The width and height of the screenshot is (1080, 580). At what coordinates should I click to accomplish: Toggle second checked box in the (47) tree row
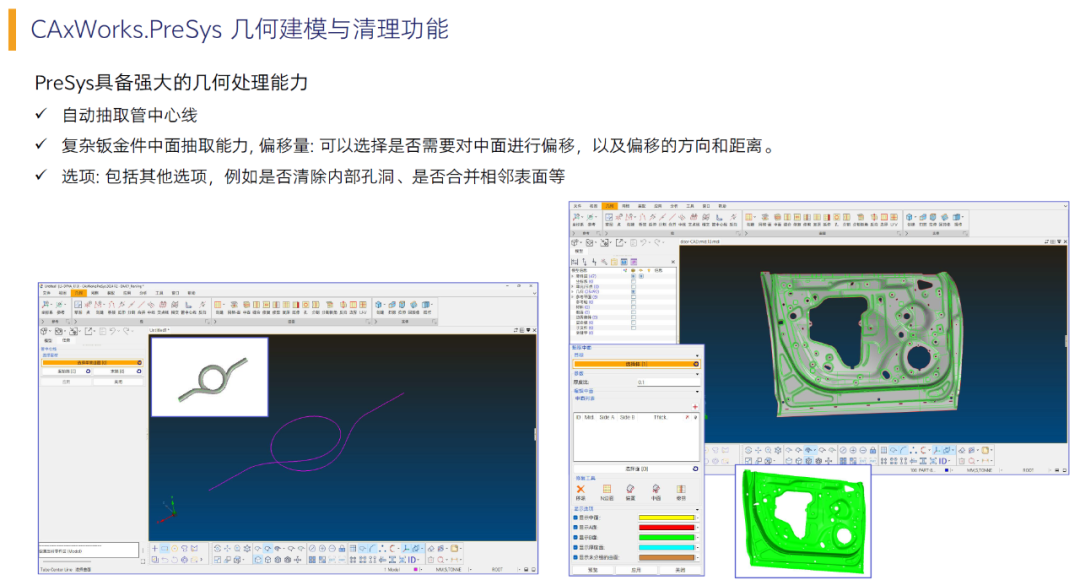click(x=641, y=276)
